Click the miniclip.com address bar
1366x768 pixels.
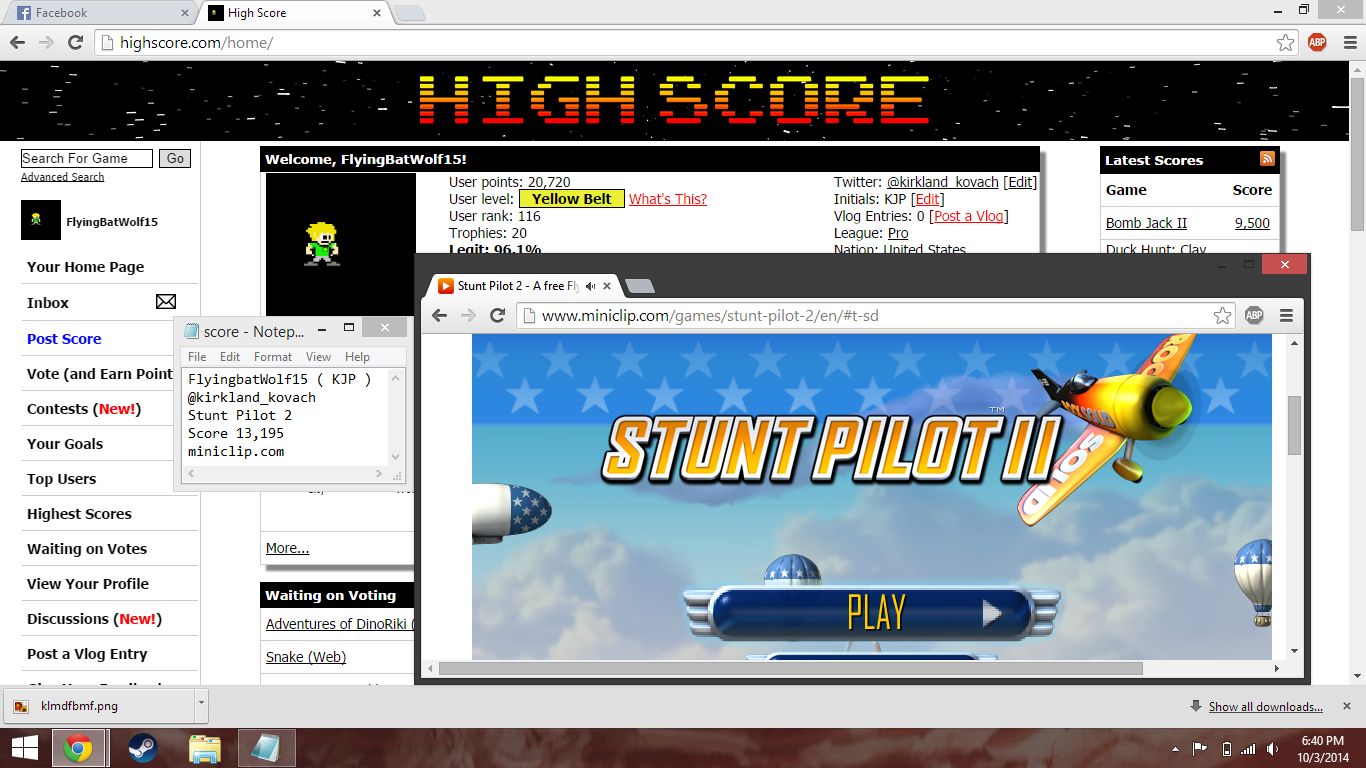pyautogui.click(x=875, y=316)
